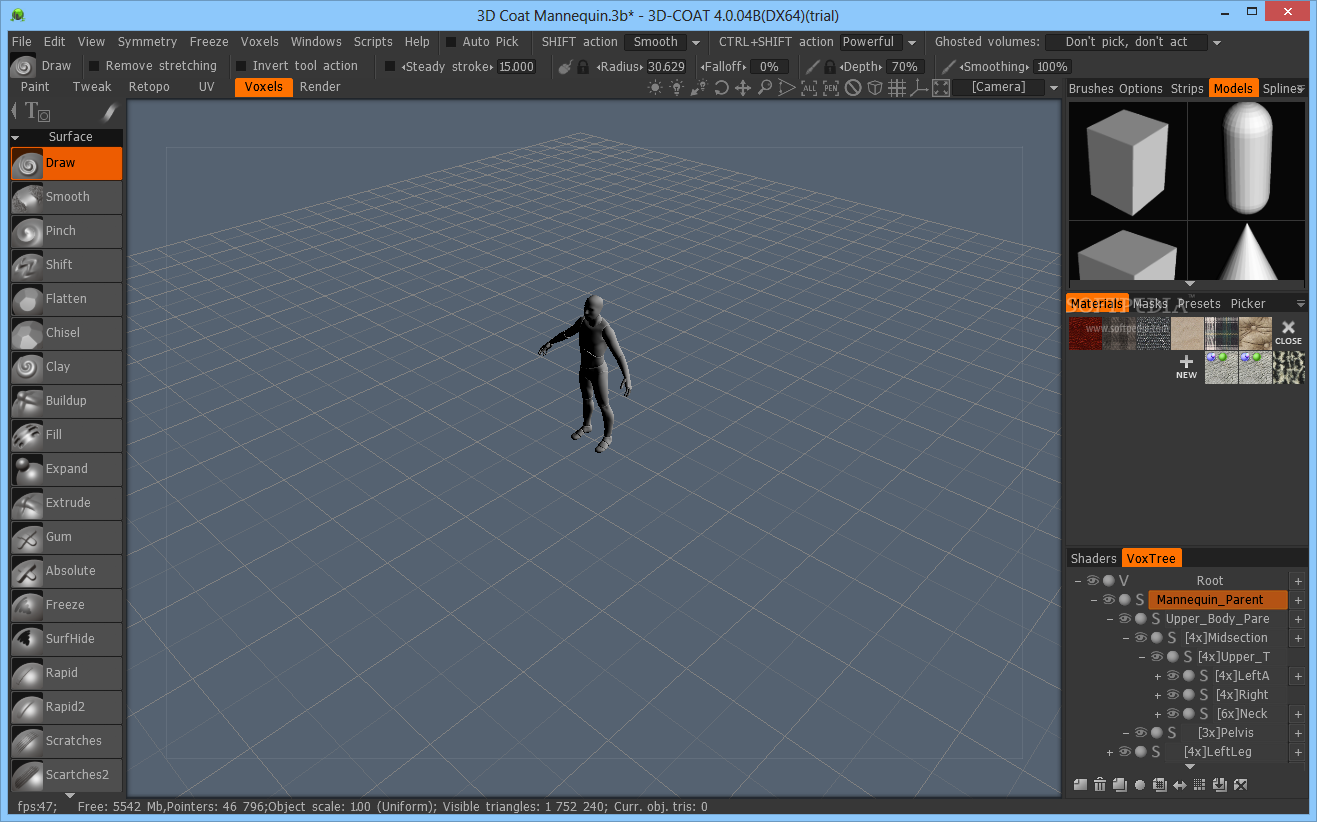Click the four-arrow move camera icon
Viewport: 1317px width, 822px height.
[743, 88]
